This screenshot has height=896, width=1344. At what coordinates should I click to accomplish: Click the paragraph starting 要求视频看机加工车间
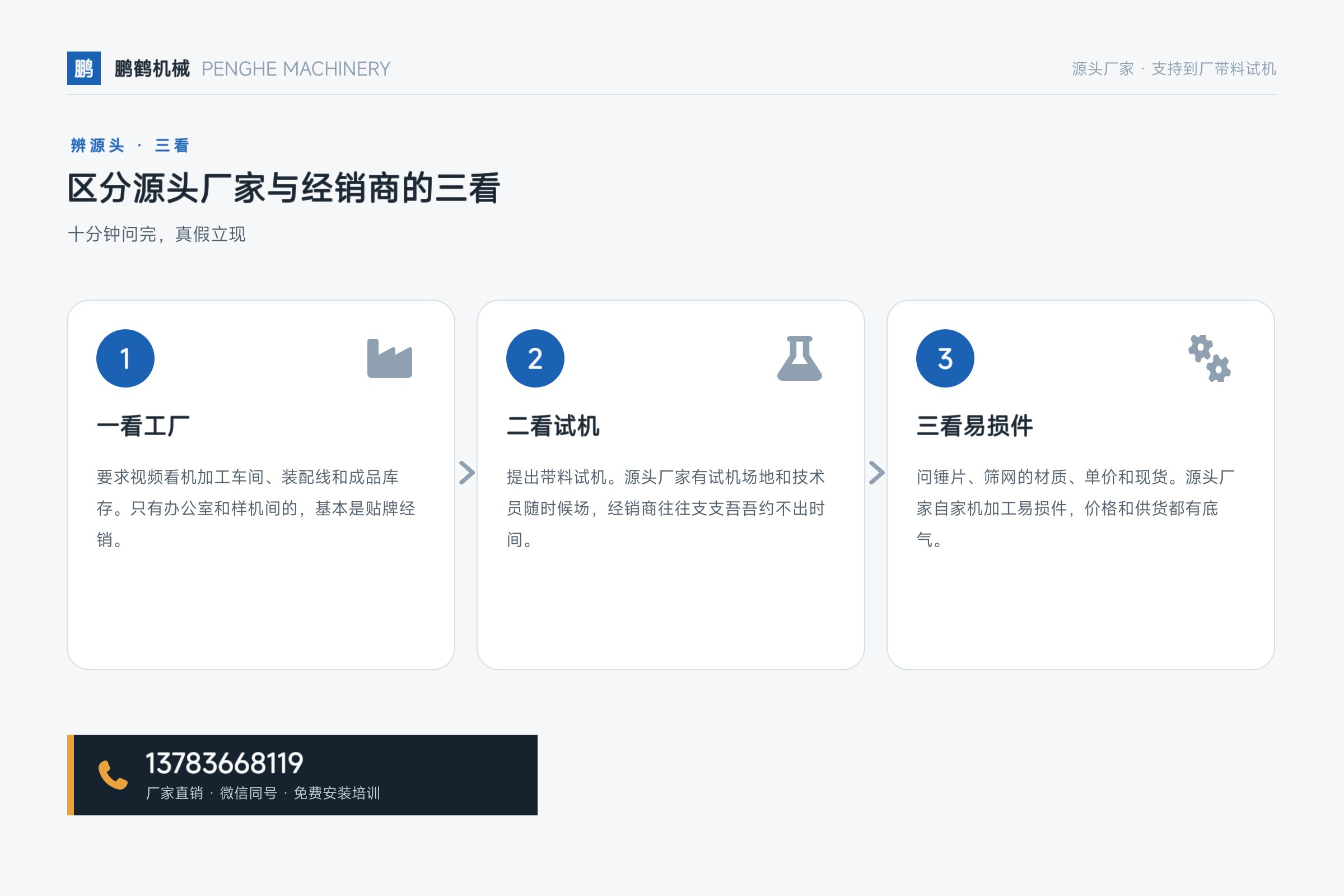click(x=256, y=508)
